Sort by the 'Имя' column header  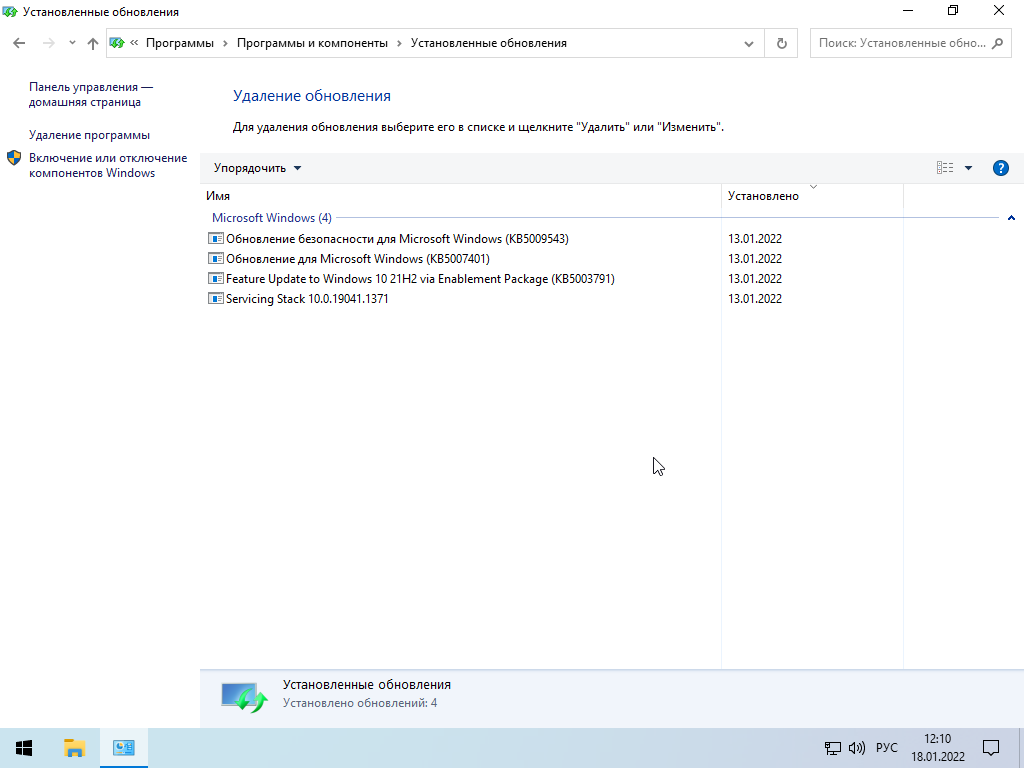point(460,196)
